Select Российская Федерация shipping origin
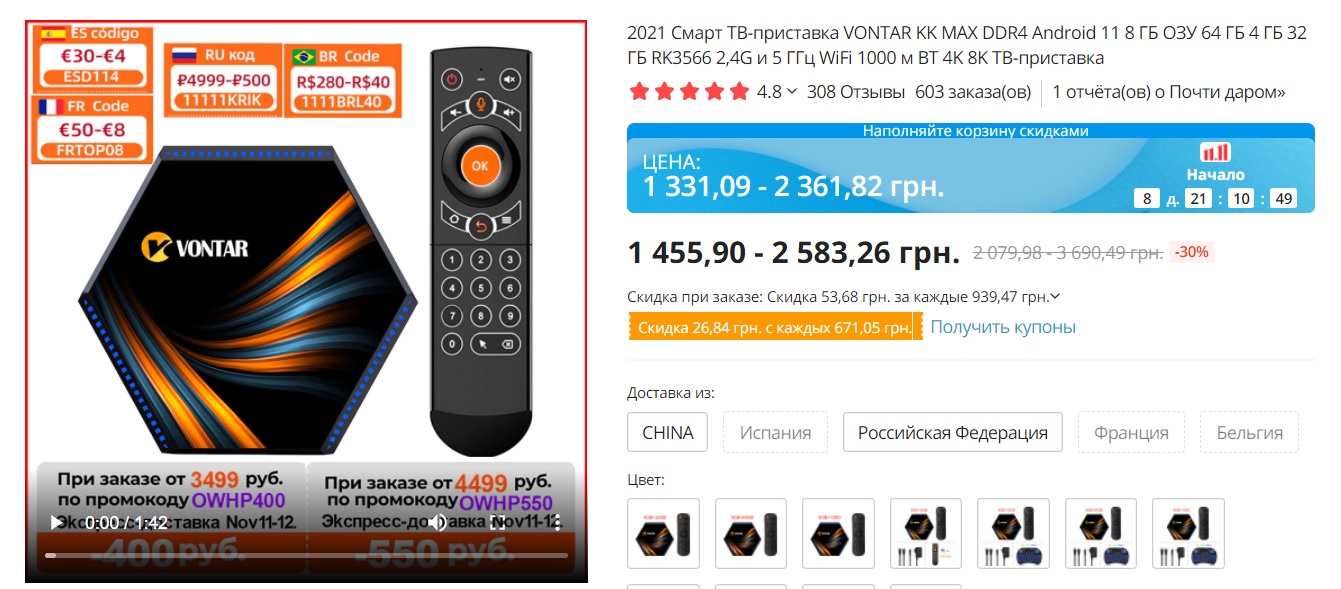This screenshot has height=589, width=1341. coord(952,432)
